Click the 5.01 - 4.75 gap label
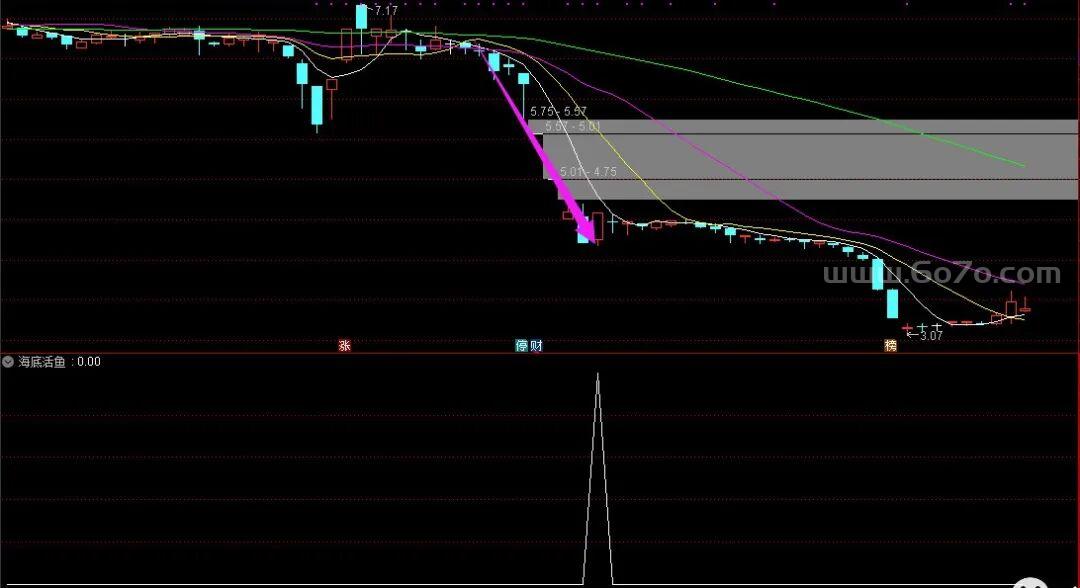Viewport: 1080px width, 588px height. 589,171
